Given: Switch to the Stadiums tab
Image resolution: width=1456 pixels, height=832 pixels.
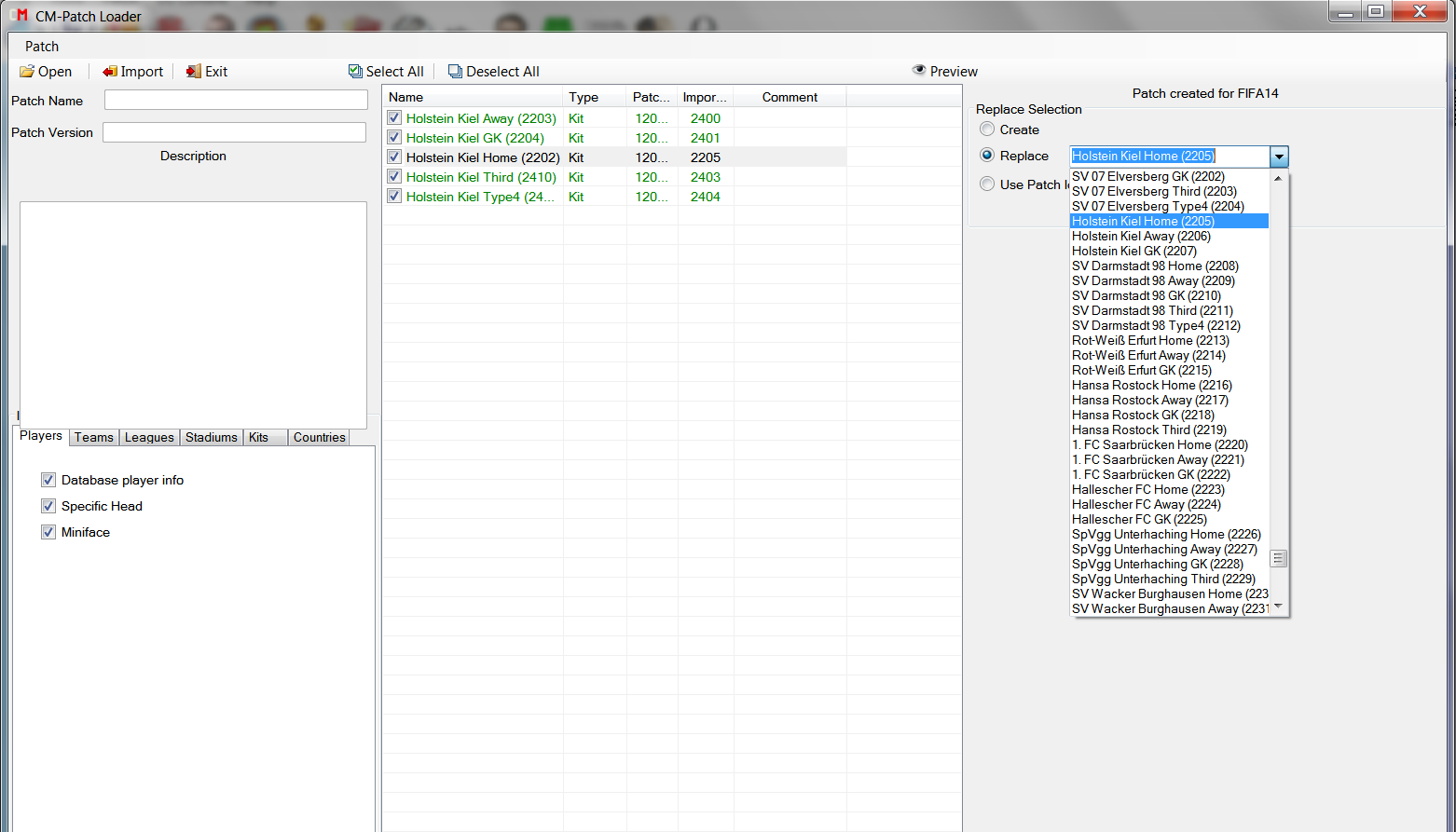Looking at the screenshot, I should 211,437.
